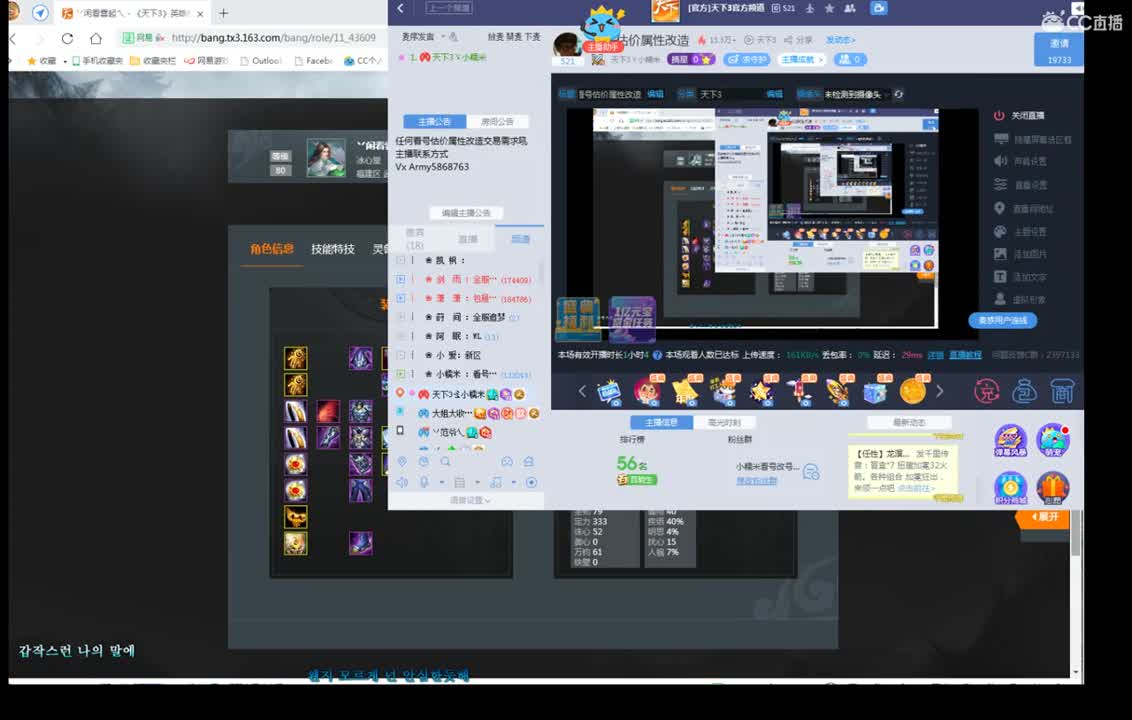Viewport: 1132px width, 720px height.
Task: Open the shop 商 icon
Action: pos(1062,391)
